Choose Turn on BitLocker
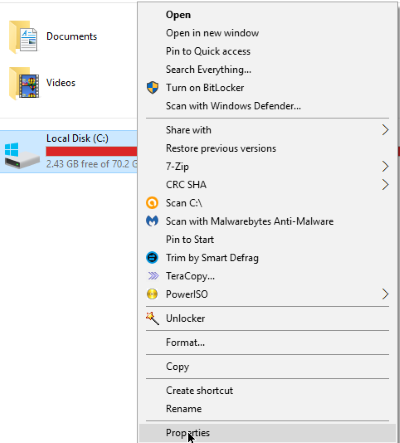This screenshot has width=400, height=443. (268, 88)
